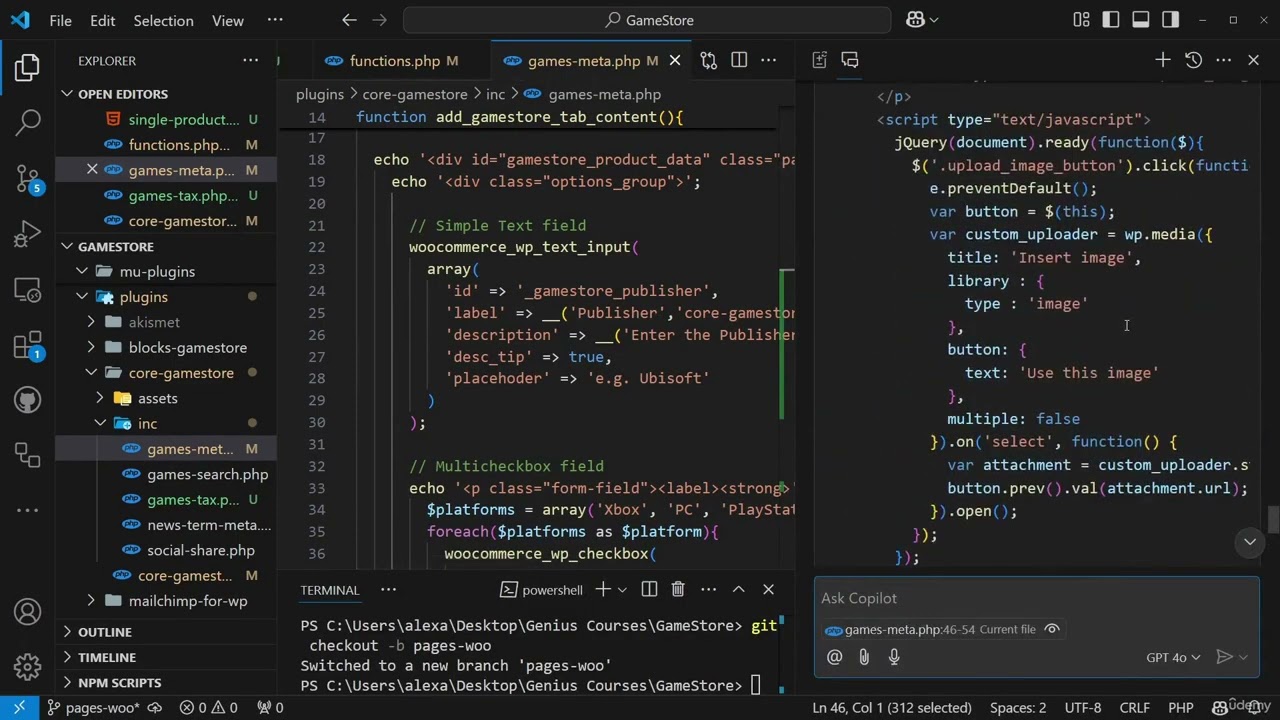Open the Copilot menu in title bar
1280x720 pixels.
pos(922,20)
